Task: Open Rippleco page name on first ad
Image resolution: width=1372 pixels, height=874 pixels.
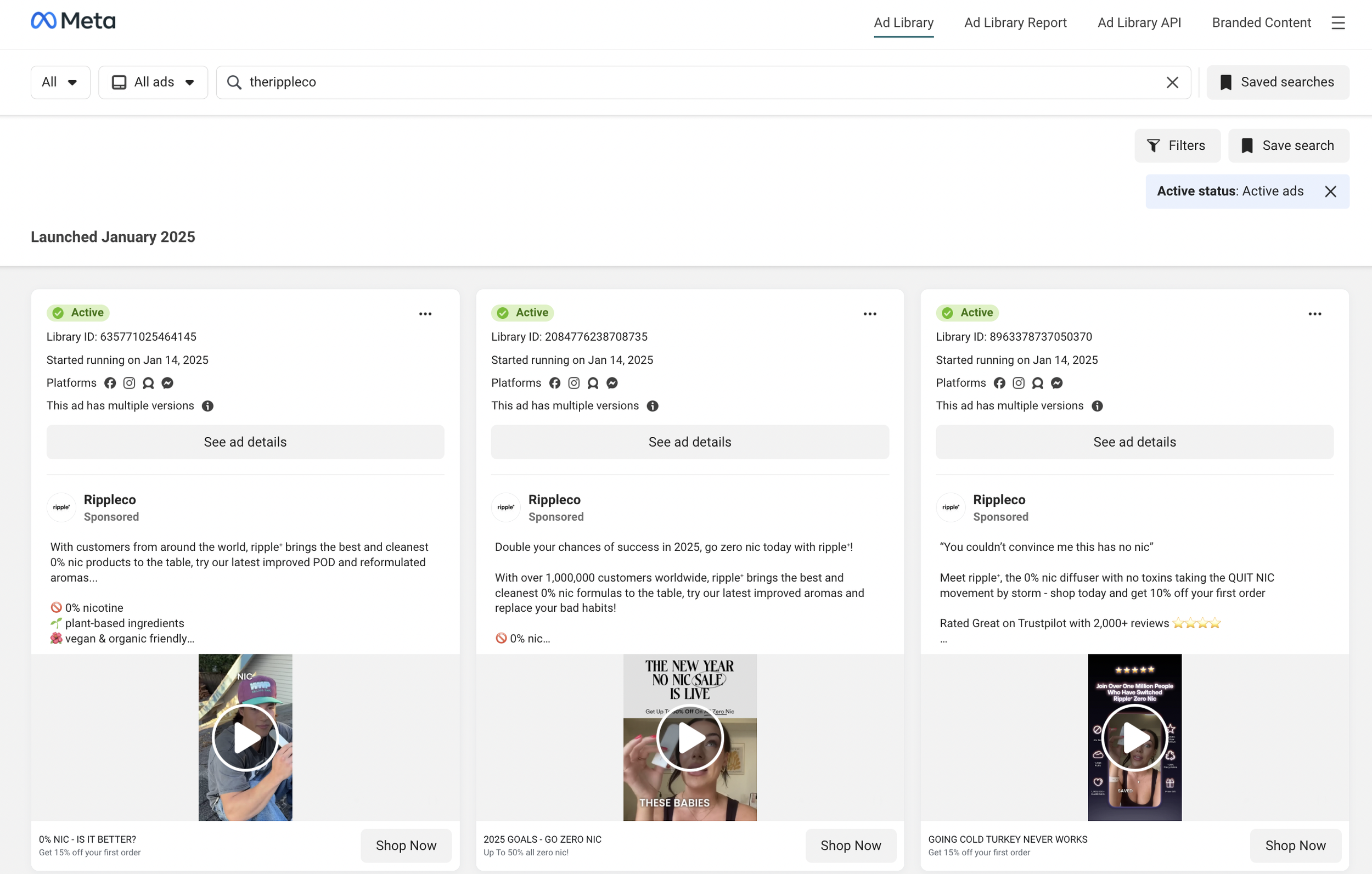Action: click(x=110, y=500)
